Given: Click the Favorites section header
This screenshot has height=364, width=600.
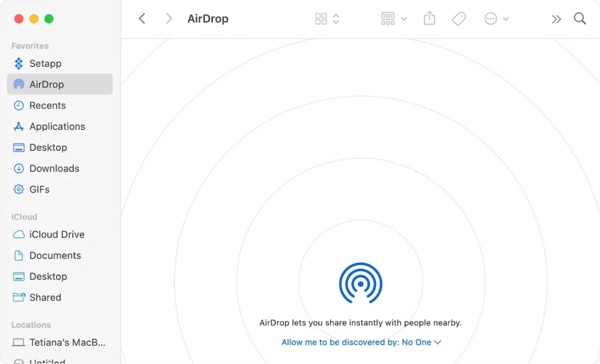Looking at the screenshot, I should click(30, 46).
